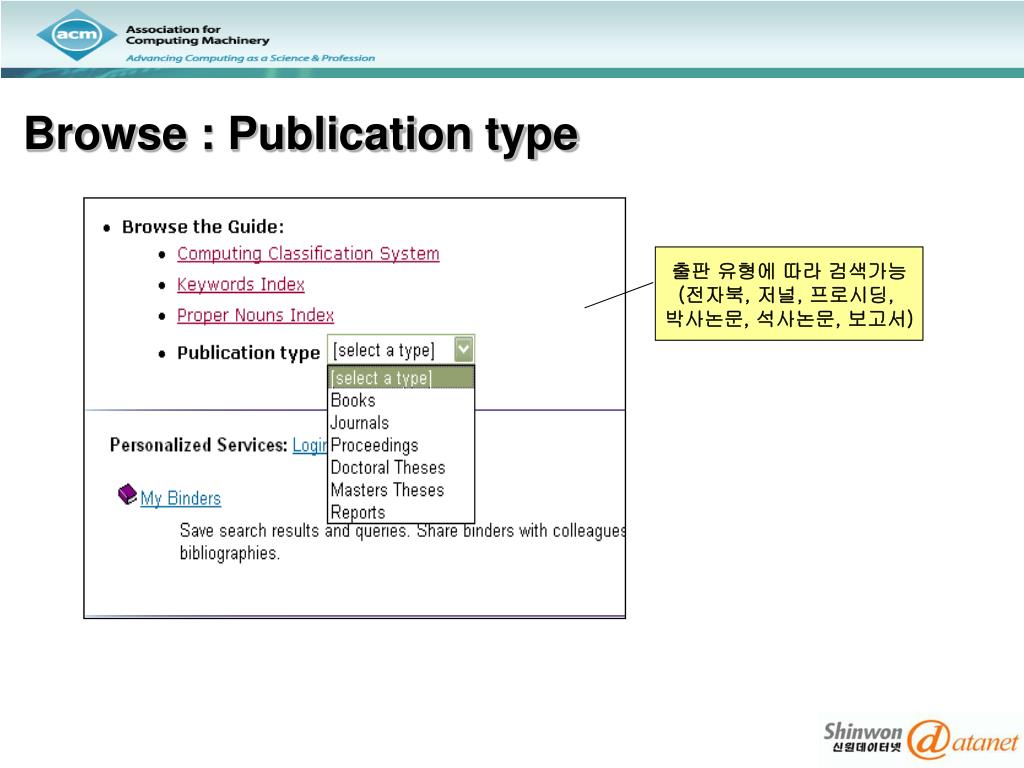Open the Computing Classification System link
Screen dimensions: 1024x768
308,253
